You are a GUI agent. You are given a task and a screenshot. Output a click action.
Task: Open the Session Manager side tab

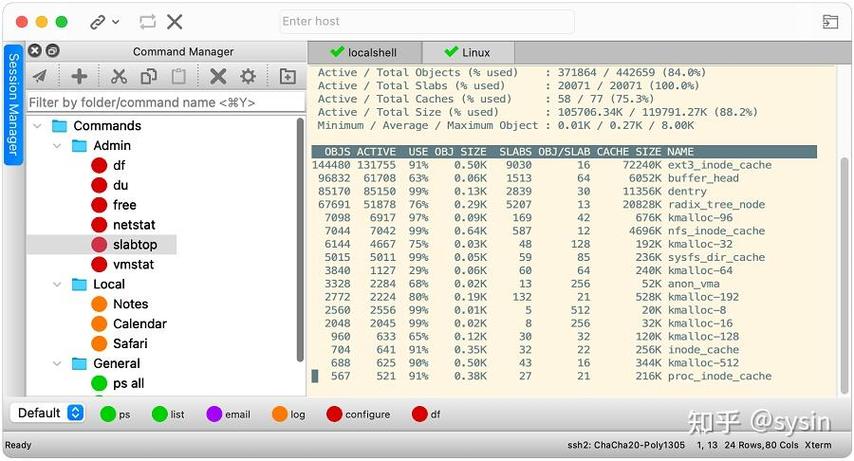click(14, 105)
